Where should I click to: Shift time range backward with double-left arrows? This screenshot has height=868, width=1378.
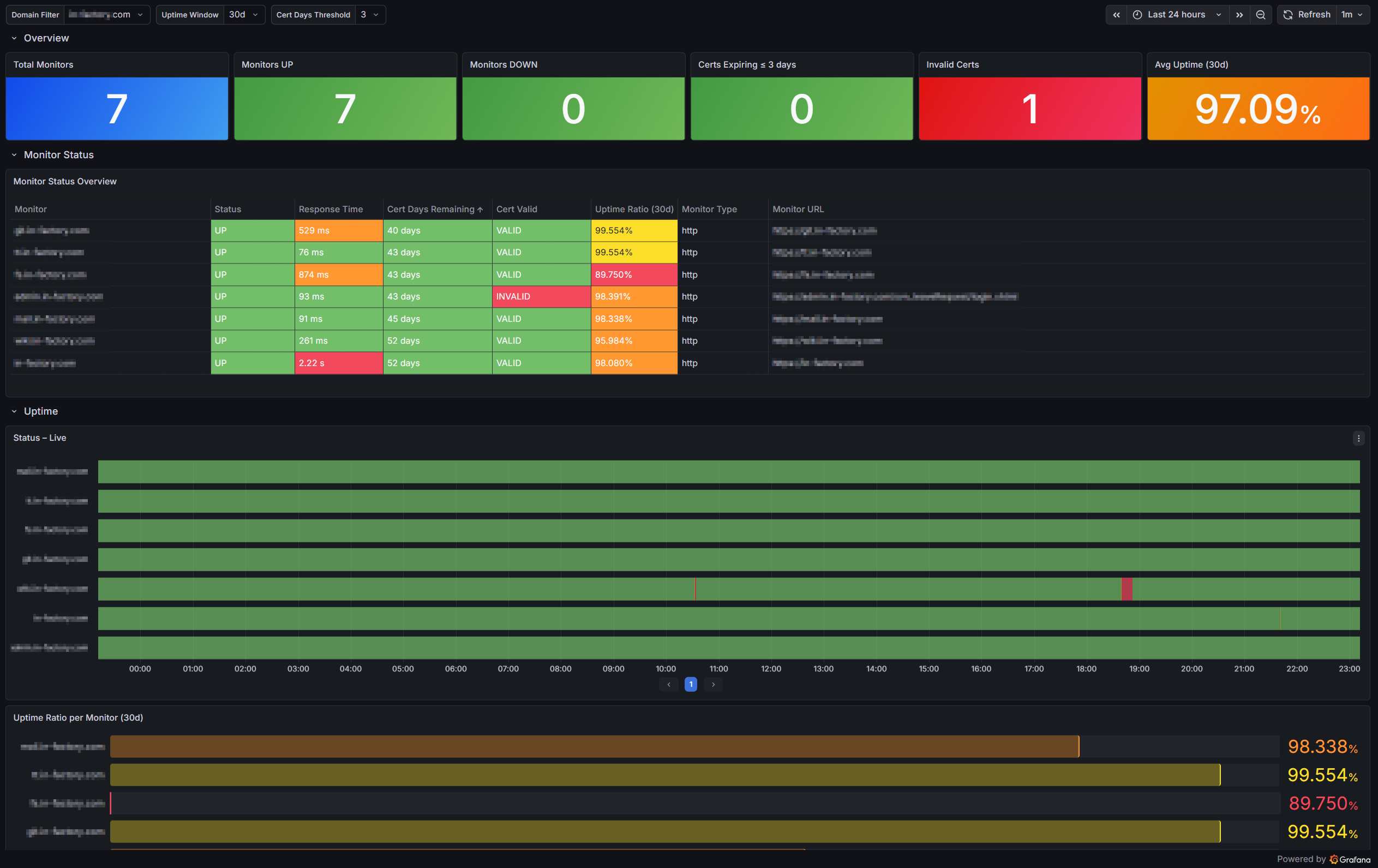pos(1116,15)
